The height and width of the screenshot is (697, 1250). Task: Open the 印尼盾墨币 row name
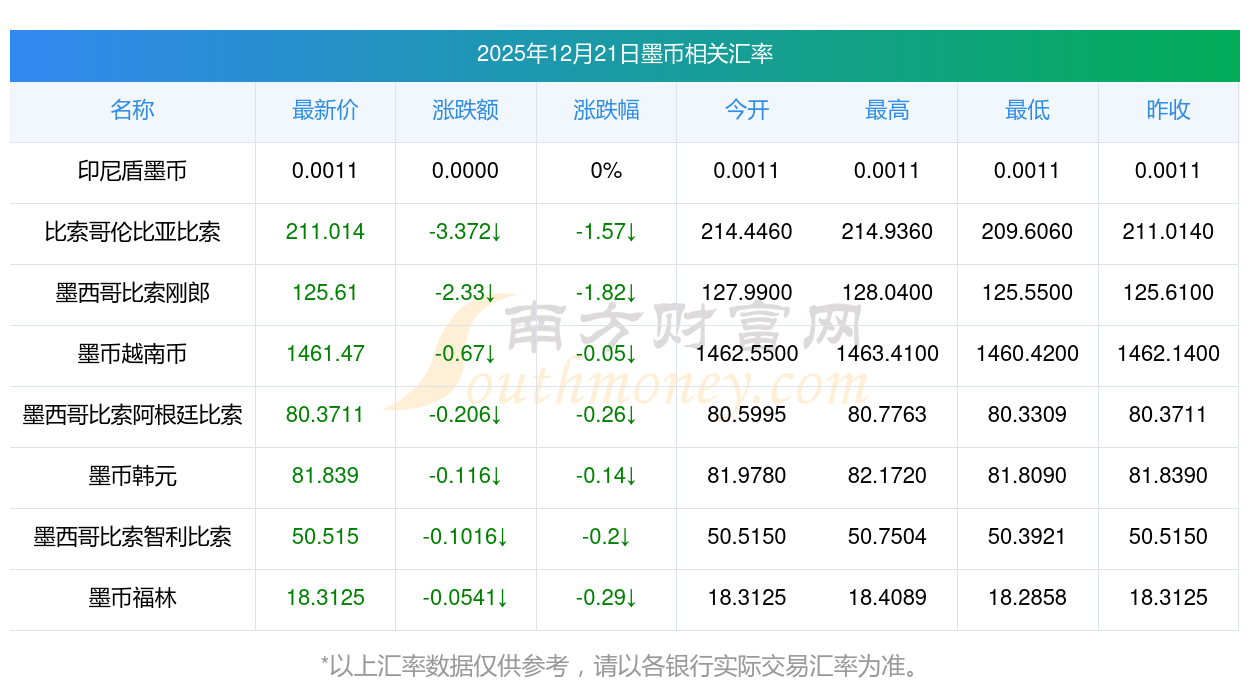(132, 171)
